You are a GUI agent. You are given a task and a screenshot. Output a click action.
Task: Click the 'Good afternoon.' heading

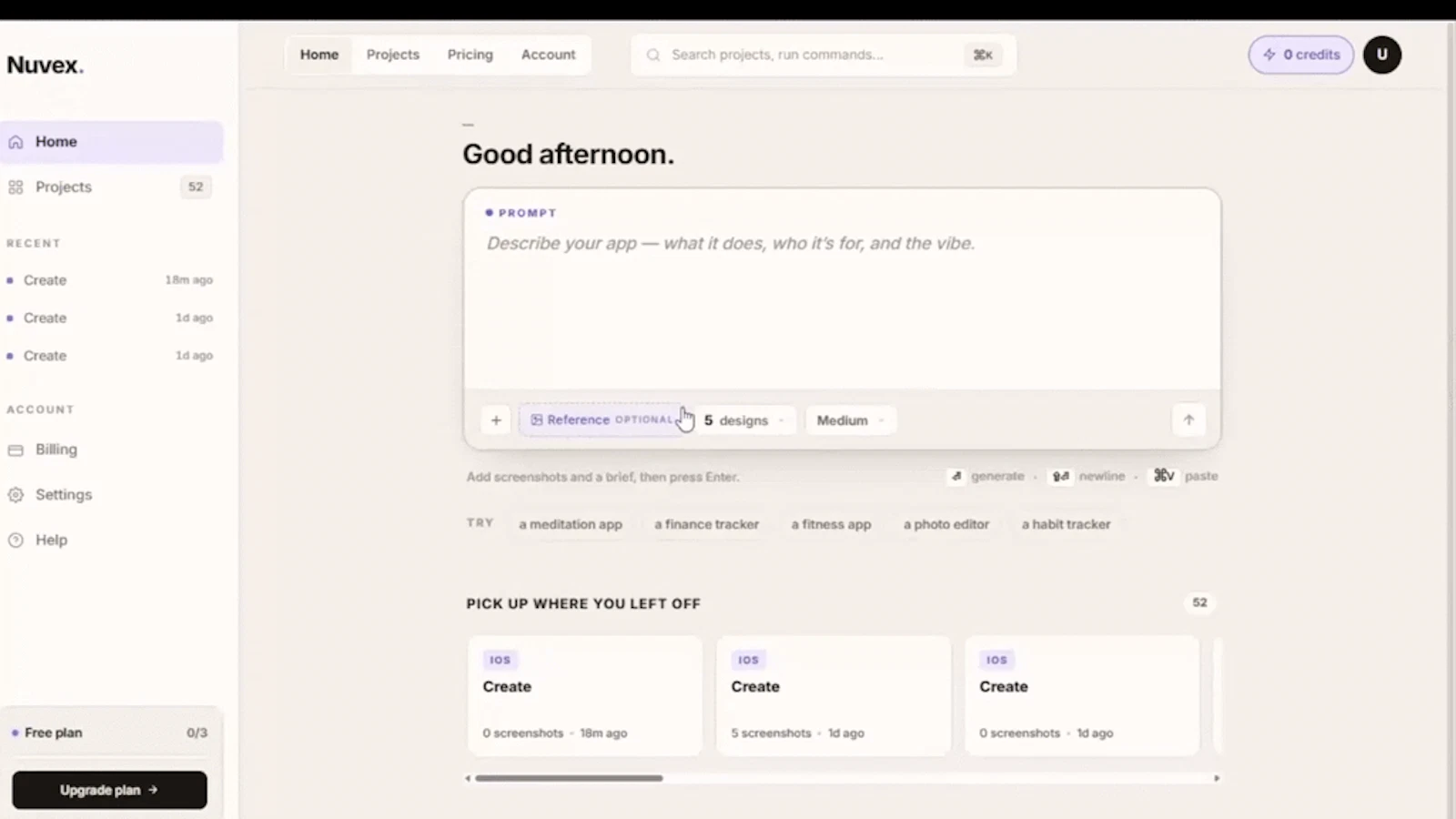(x=569, y=155)
